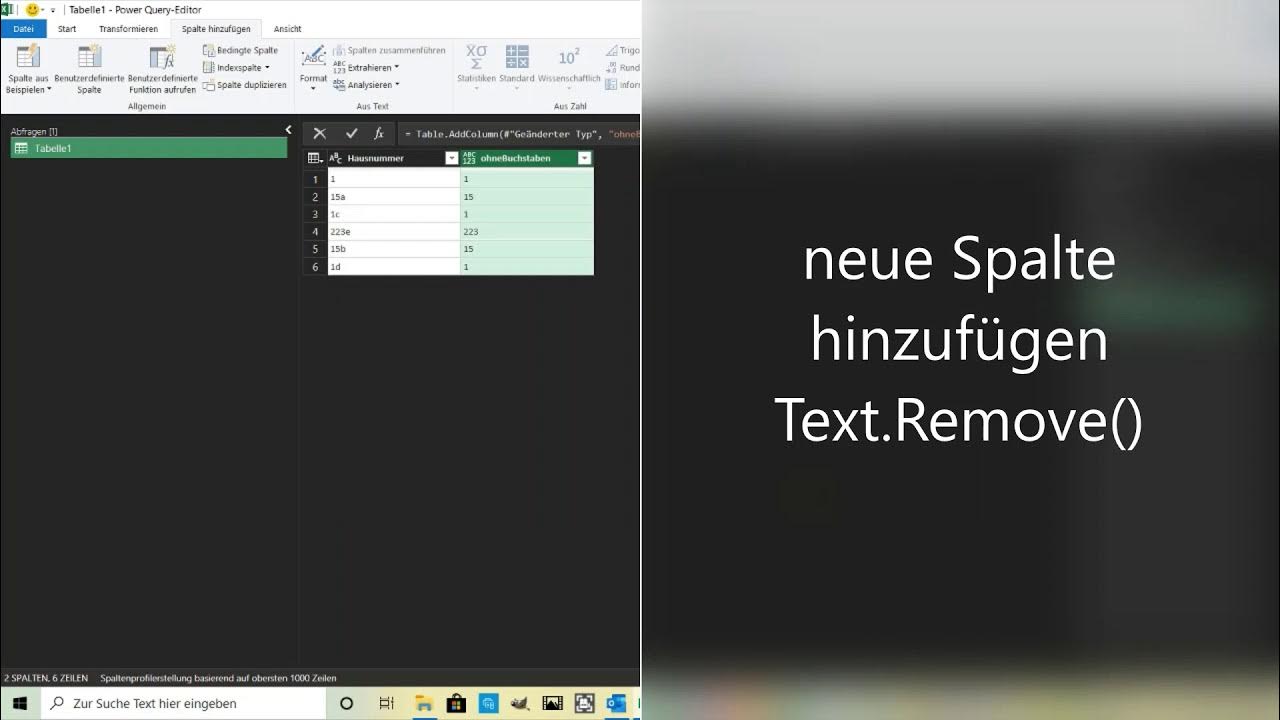The height and width of the screenshot is (720, 1280).
Task: Open GIMP from the taskbar
Action: click(520, 703)
